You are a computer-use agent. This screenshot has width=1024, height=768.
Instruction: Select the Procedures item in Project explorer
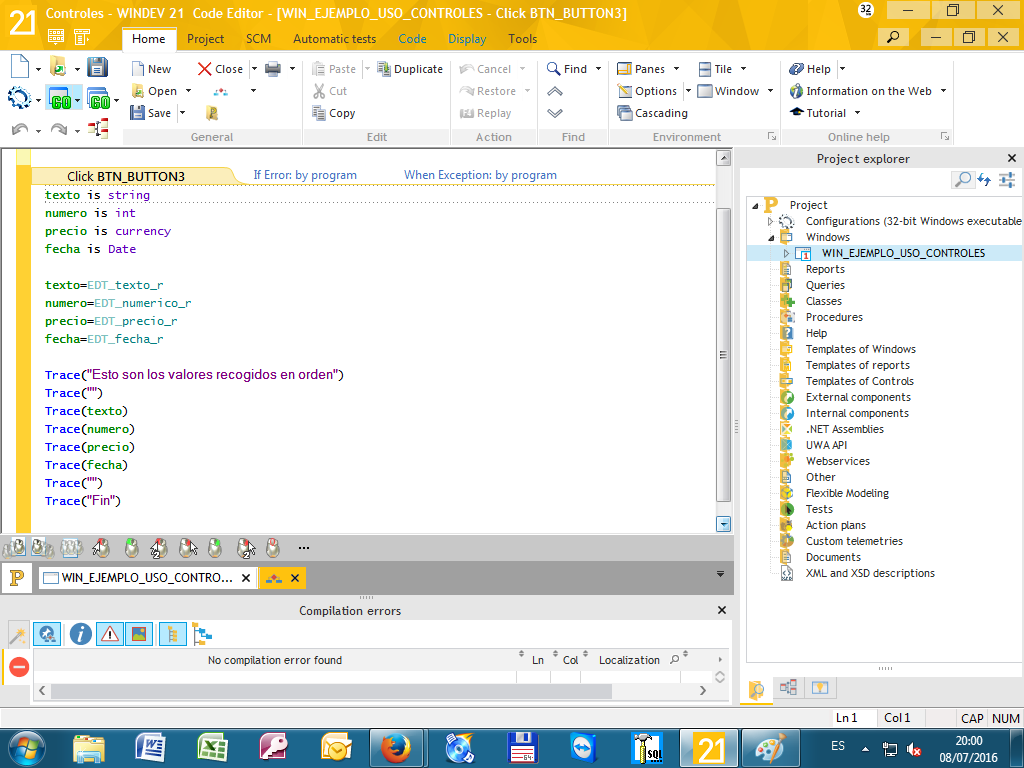pos(834,317)
